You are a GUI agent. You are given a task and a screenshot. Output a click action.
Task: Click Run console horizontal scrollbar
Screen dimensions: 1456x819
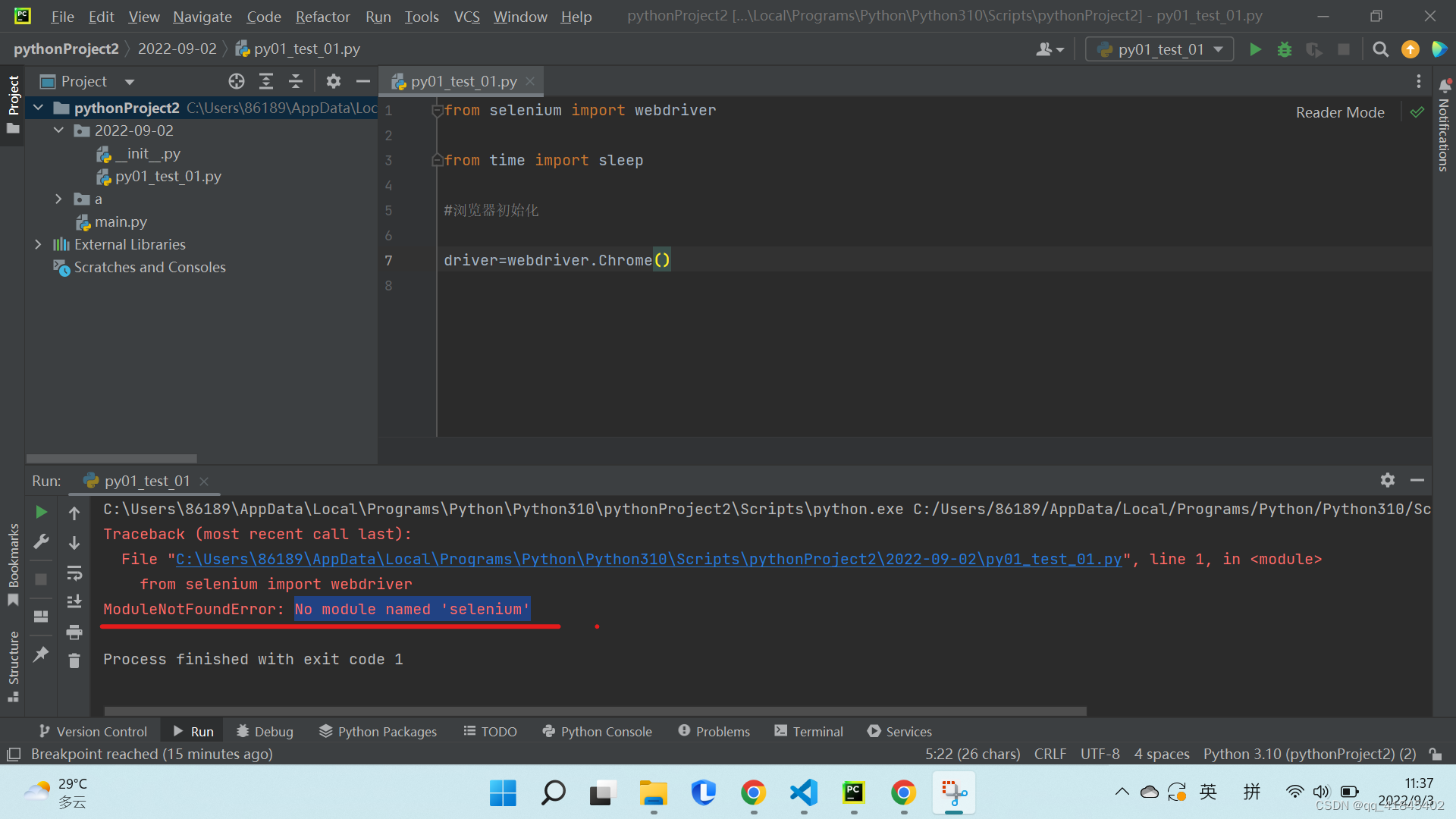tap(595, 711)
